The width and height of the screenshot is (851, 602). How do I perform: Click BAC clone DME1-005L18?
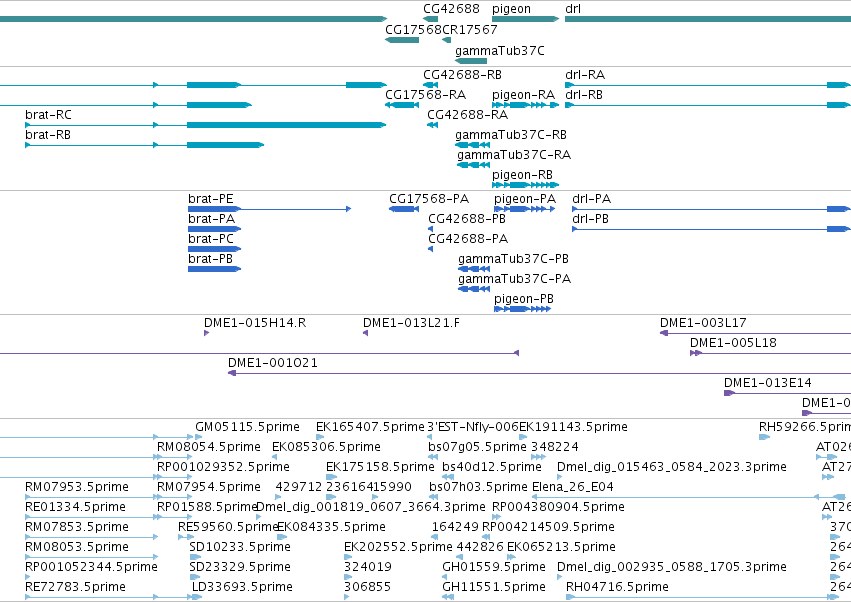pos(733,343)
